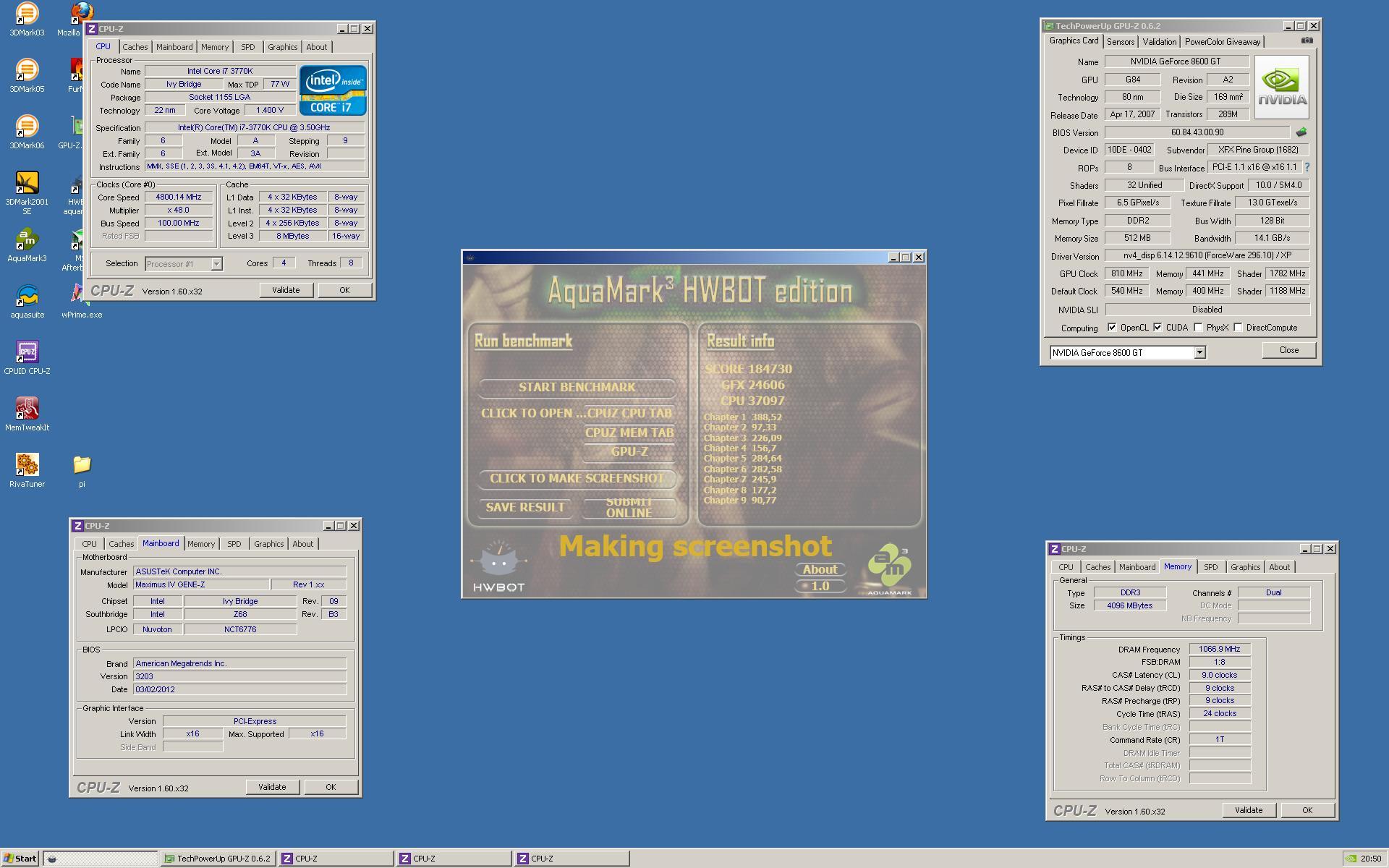Click the Start button on taskbar
Screen dimensions: 1389x868
(x=20, y=859)
